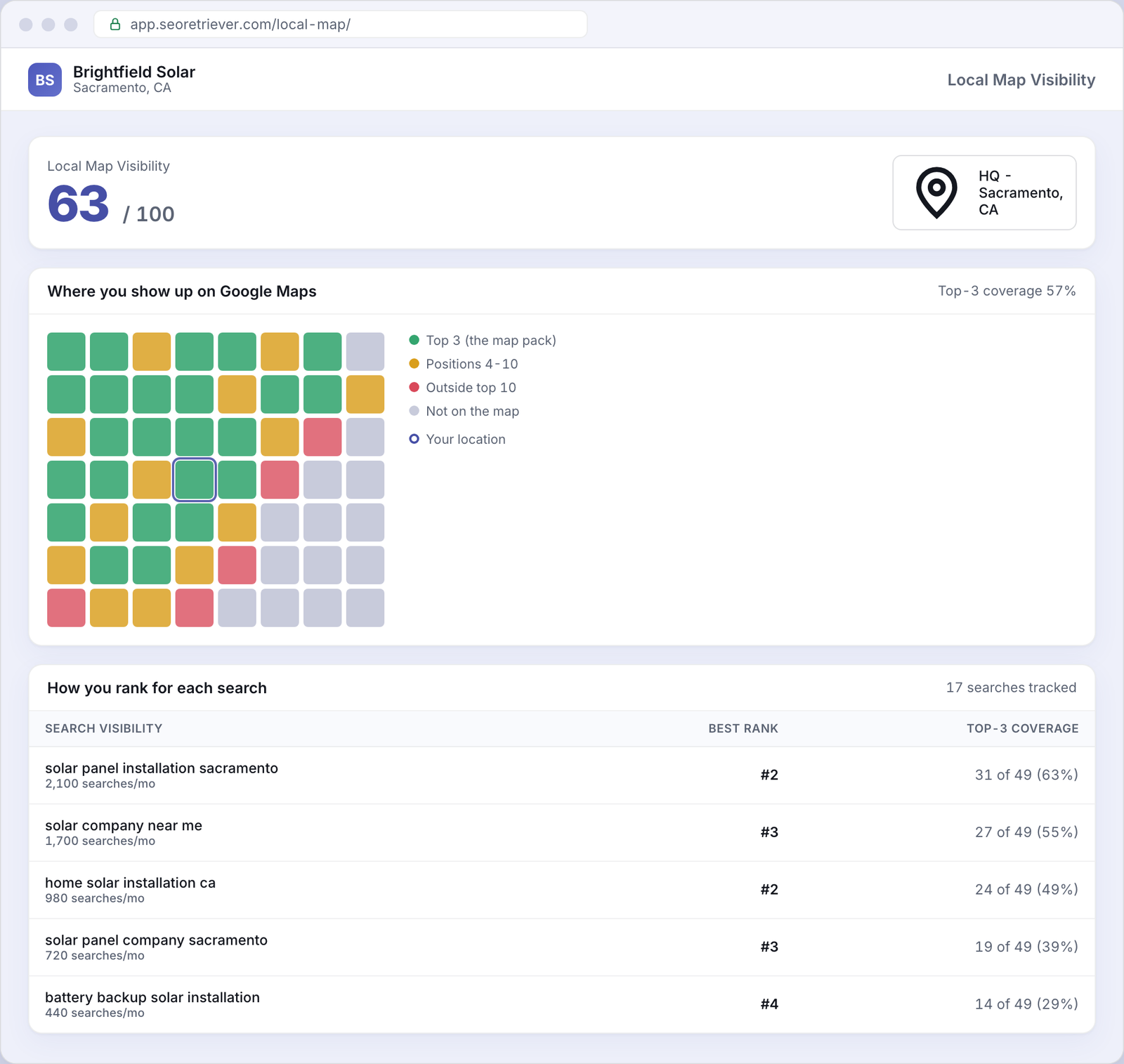Click the Your location ring marker in legend
This screenshot has height=1064, width=1124.
tap(414, 439)
